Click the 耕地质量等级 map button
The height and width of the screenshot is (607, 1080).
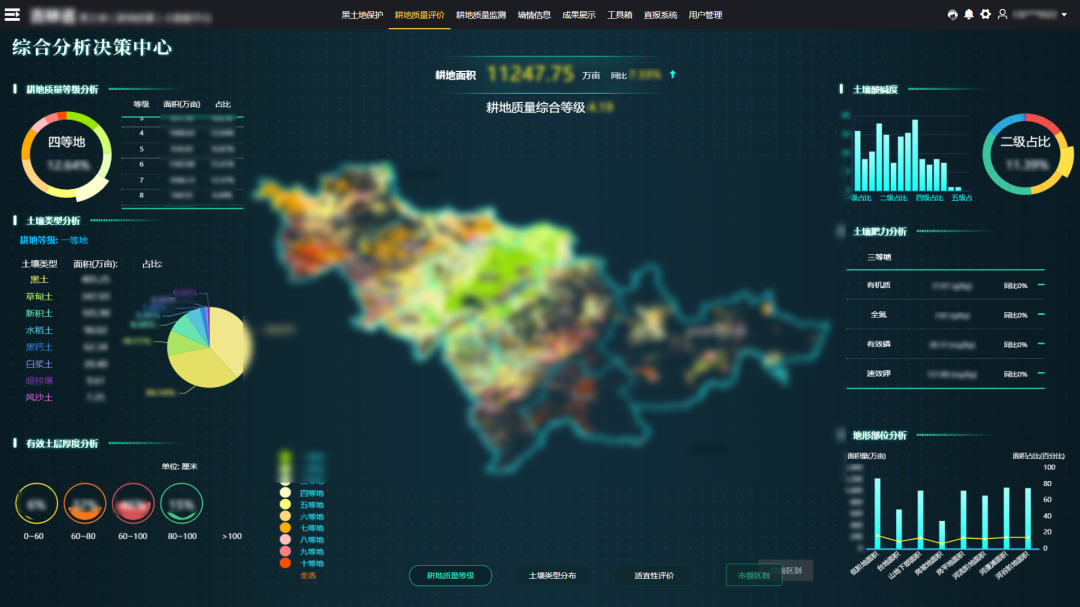click(x=450, y=575)
